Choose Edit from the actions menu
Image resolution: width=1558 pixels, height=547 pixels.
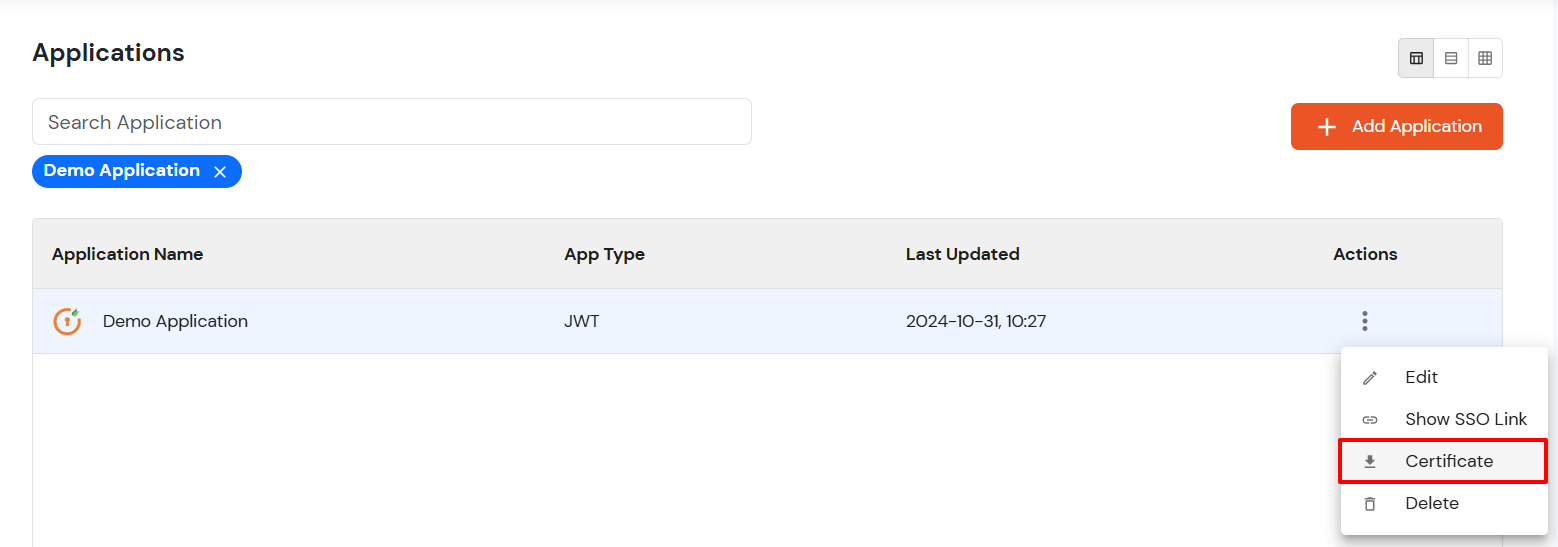pos(1421,377)
